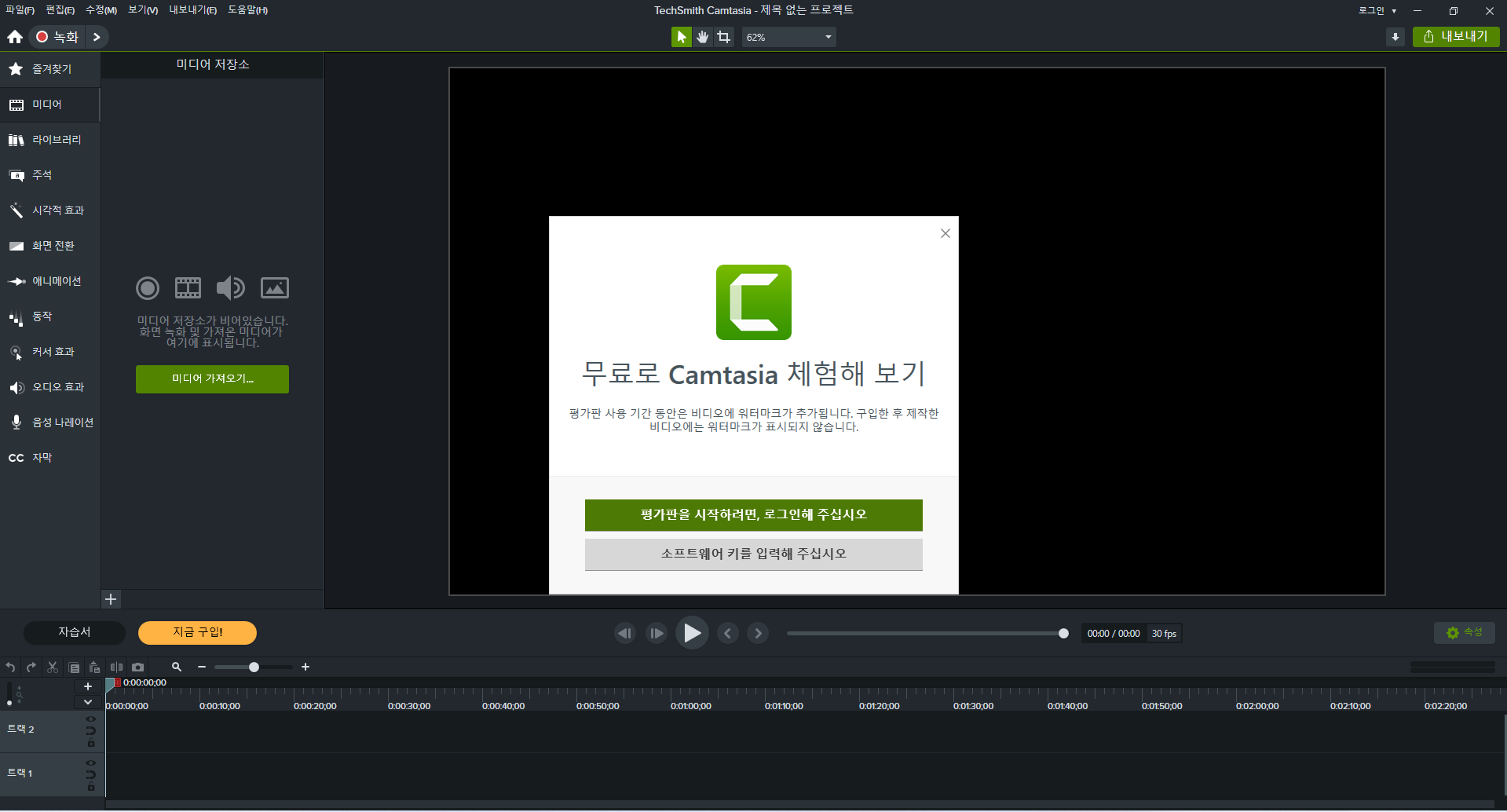Open the 파일(F) menu
This screenshot has height=812, width=1507.
pos(20,10)
